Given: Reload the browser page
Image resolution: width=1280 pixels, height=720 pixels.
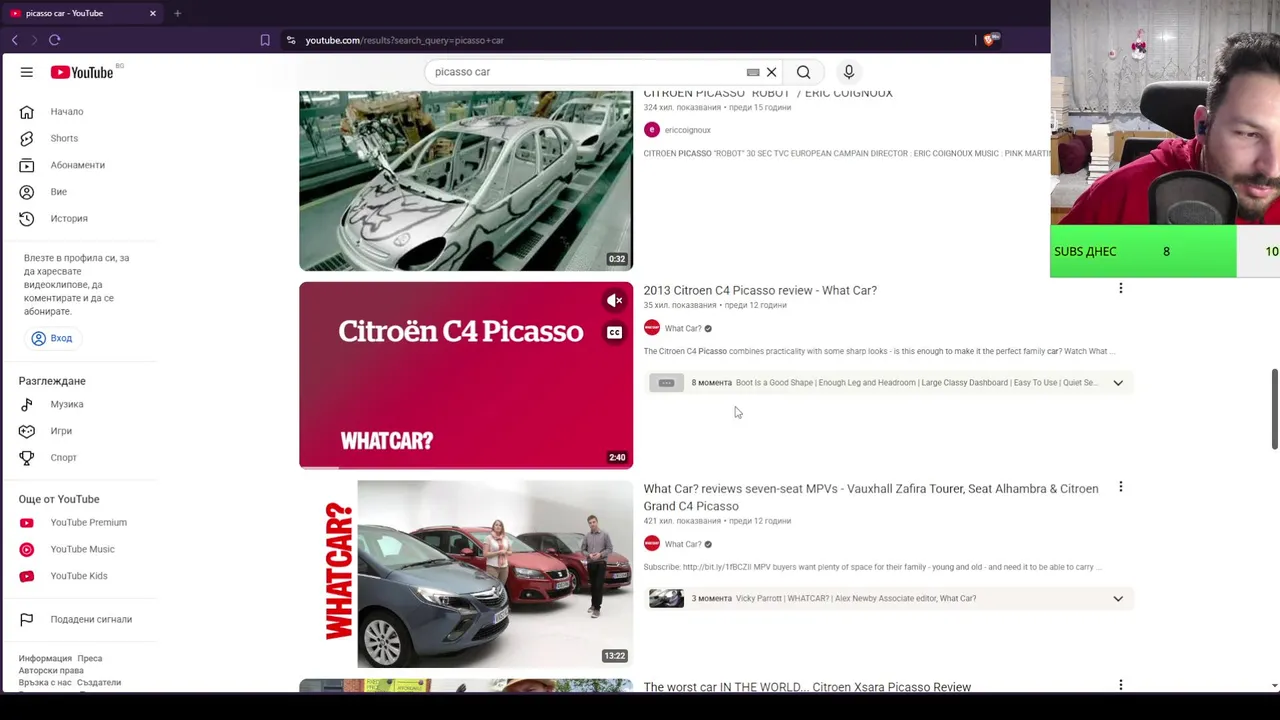Looking at the screenshot, I should [55, 40].
